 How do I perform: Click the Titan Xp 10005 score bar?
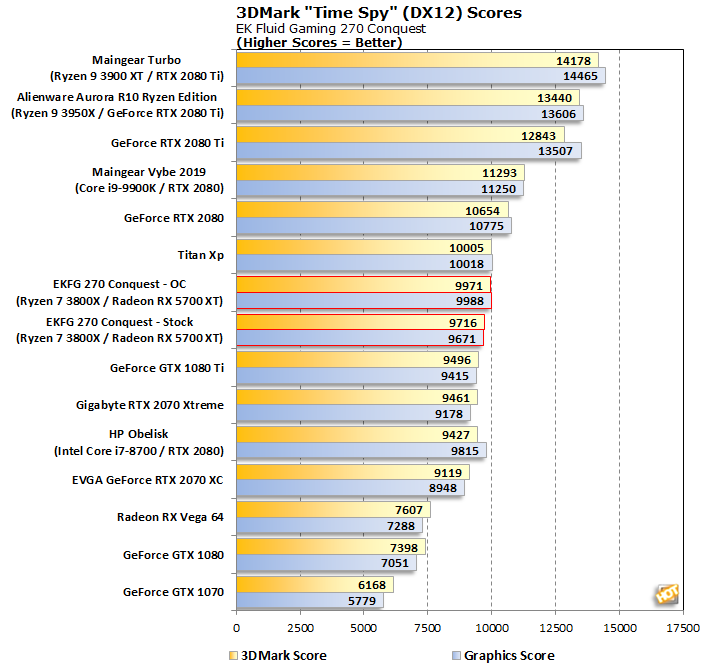pos(364,248)
